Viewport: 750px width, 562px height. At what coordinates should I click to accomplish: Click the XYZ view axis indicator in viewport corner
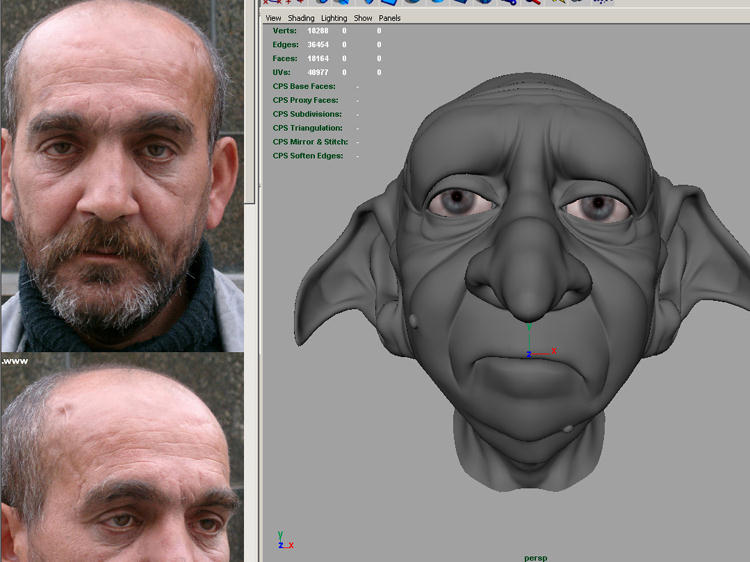pyautogui.click(x=284, y=542)
